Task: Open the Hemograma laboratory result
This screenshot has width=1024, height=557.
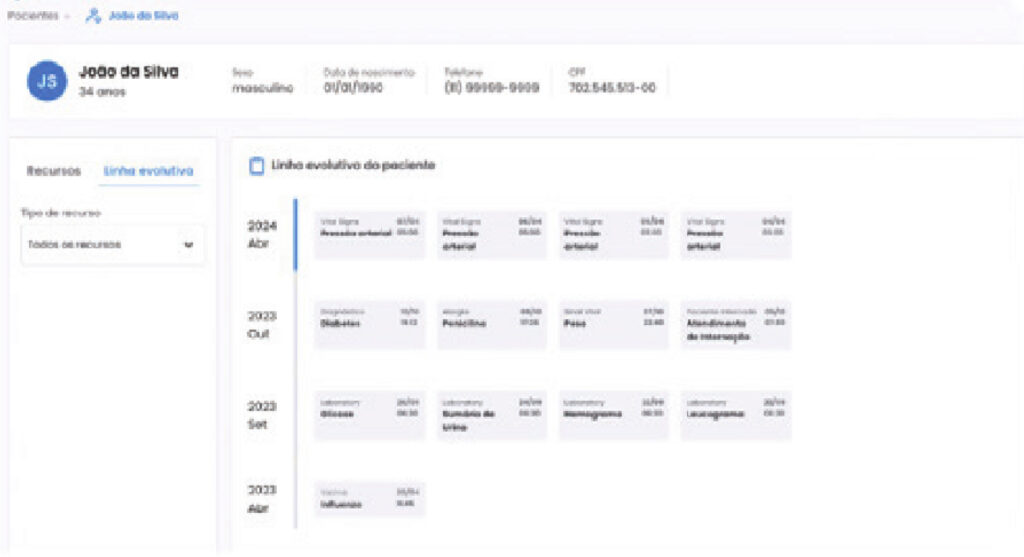Action: (x=613, y=414)
